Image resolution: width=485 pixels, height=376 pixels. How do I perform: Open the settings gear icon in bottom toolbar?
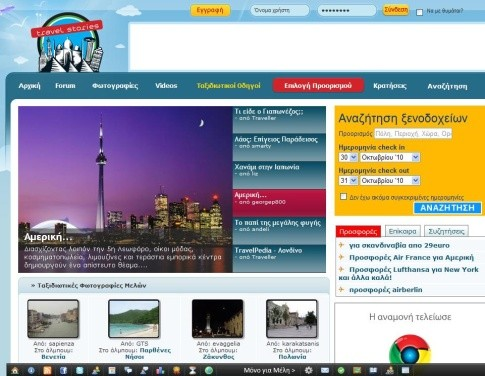click(309, 370)
